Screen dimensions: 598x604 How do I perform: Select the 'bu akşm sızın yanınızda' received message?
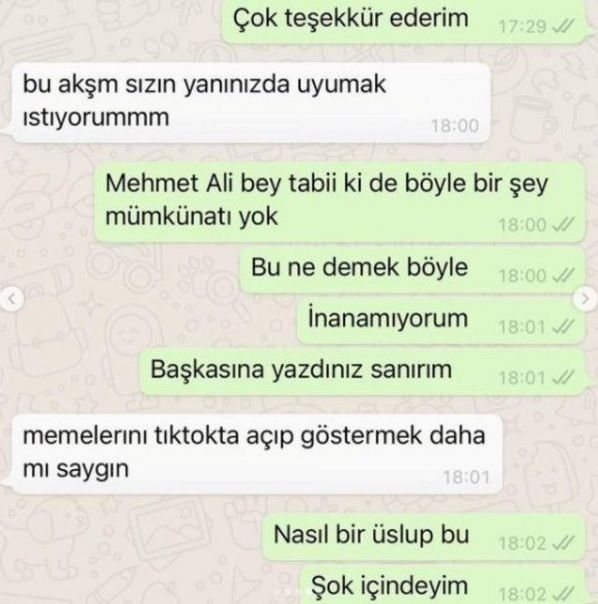click(250, 103)
